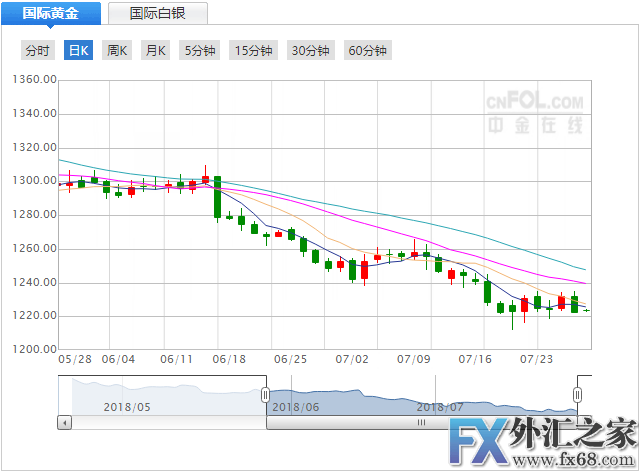Click the 1300.00 price axis label
Viewport: 639px width, 471px height.
coord(35,180)
